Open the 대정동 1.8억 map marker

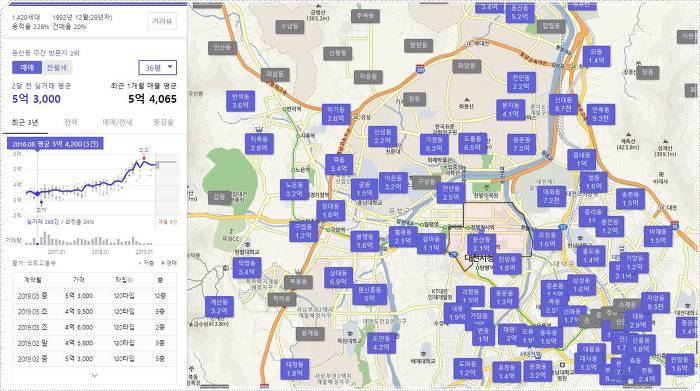(x=295, y=369)
